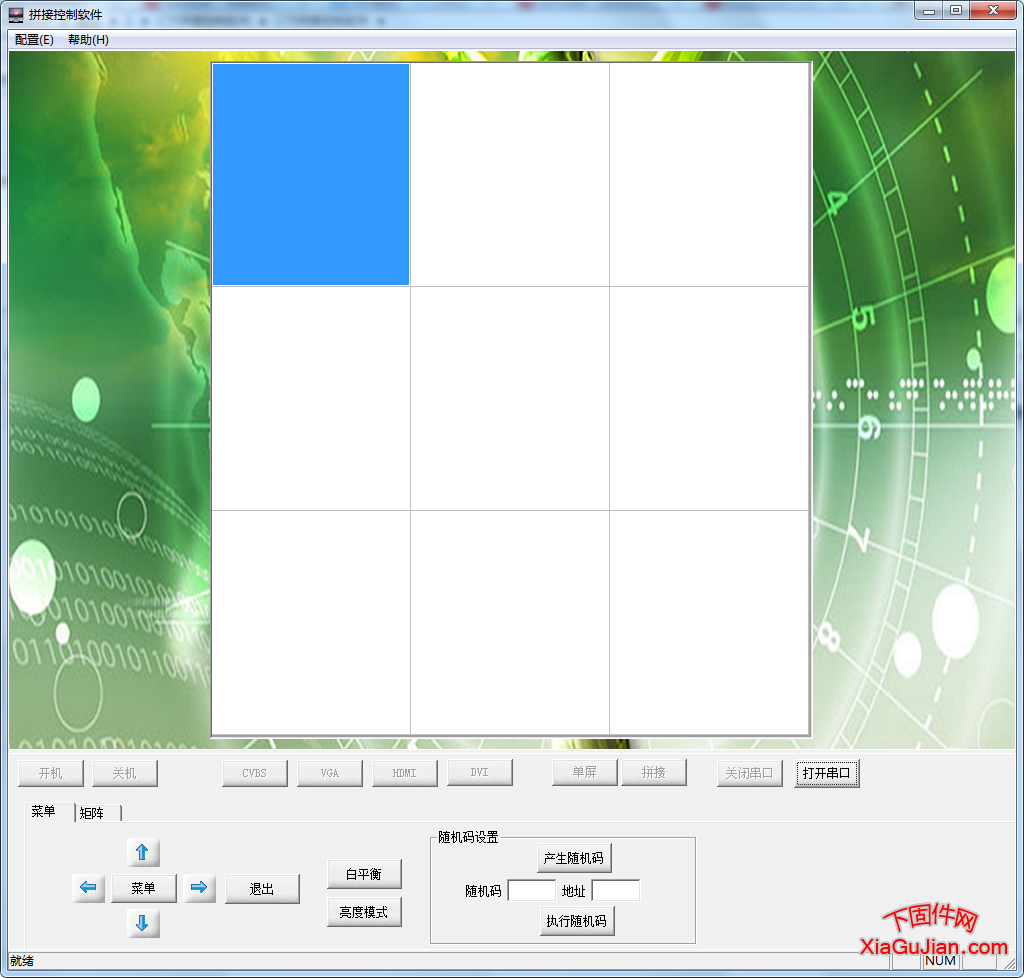This screenshot has height=978, width=1024.
Task: Click the 白平衡 white balance button
Action: (x=364, y=874)
